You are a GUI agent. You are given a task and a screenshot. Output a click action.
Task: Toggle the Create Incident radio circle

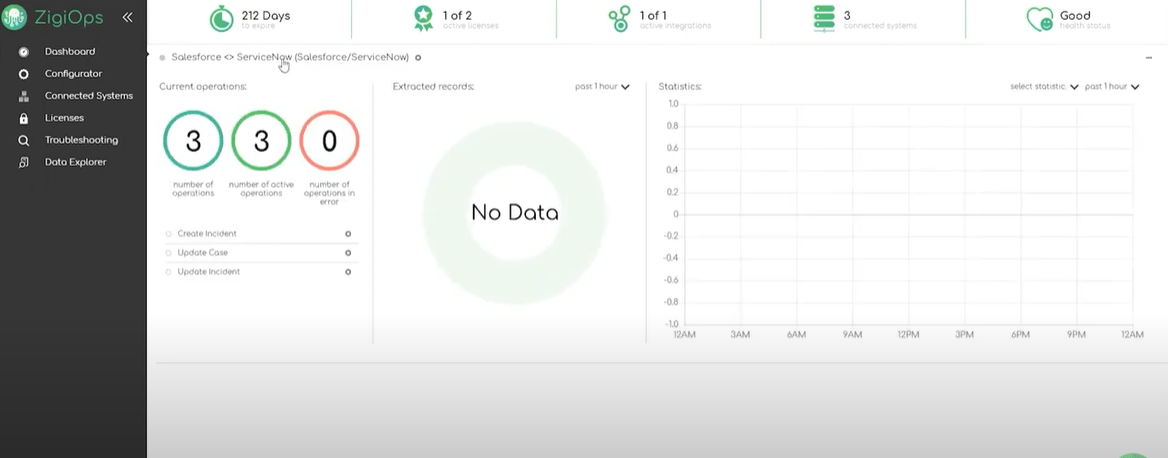click(x=169, y=234)
